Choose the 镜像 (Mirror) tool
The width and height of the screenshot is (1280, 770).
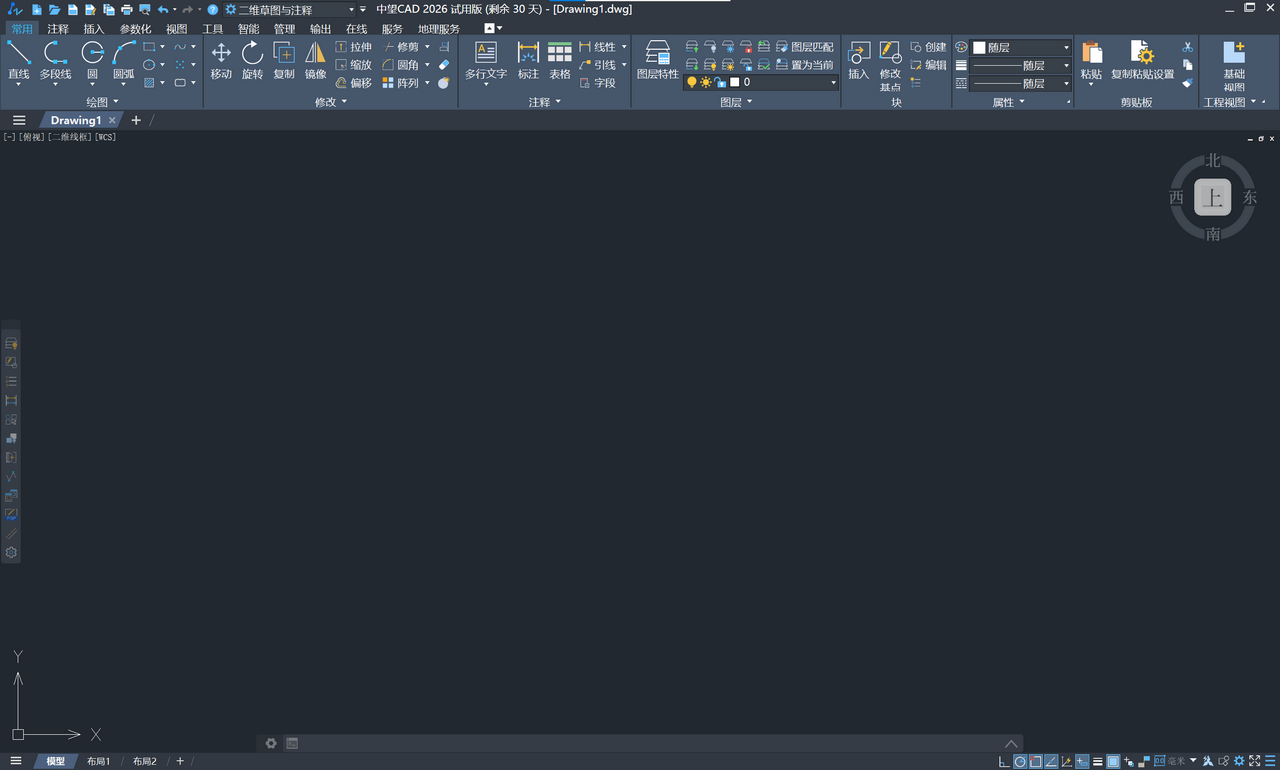[x=315, y=60]
